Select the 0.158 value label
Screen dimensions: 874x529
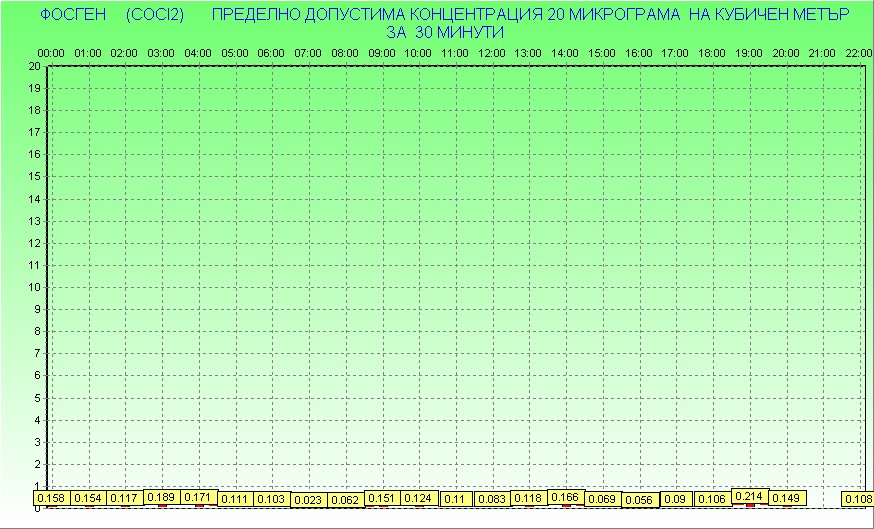pos(51,498)
